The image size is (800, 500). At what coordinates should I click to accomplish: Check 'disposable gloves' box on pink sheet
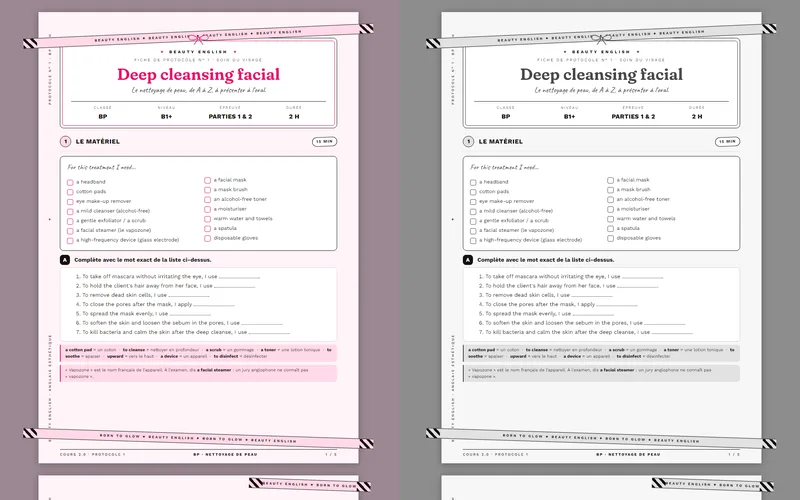208,239
